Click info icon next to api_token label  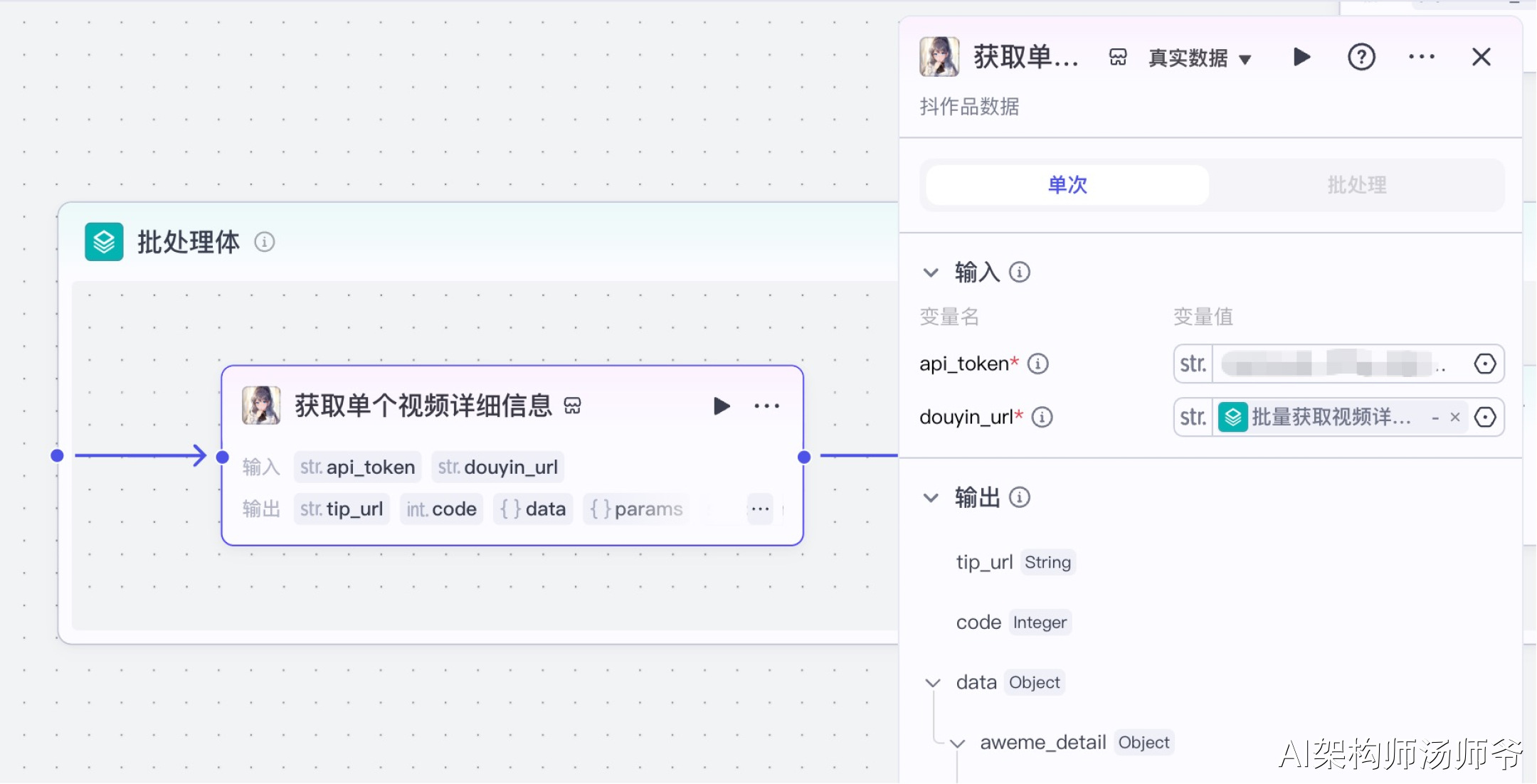pyautogui.click(x=1038, y=364)
